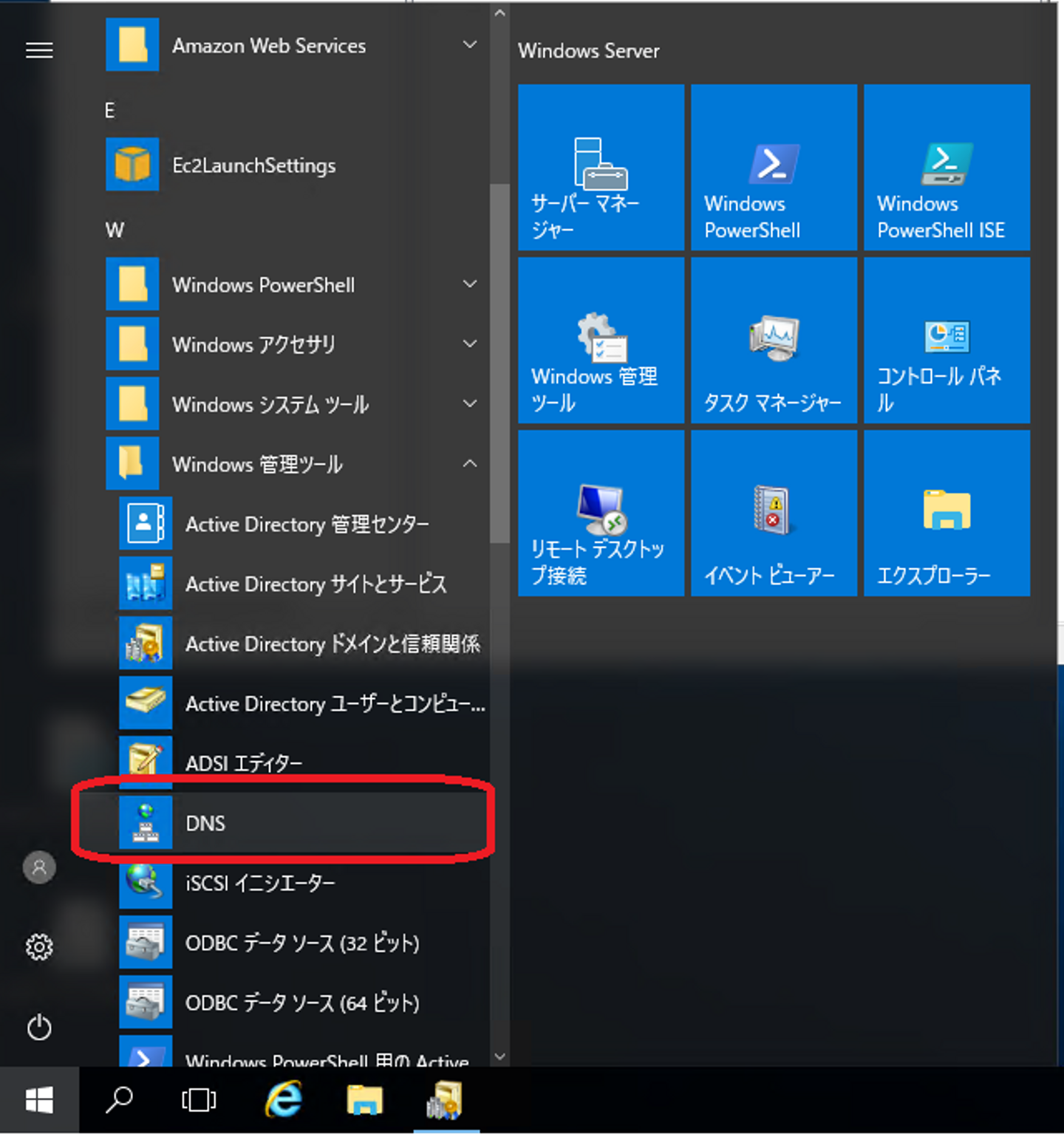Launch the Ec2LaunchSettings icon
Image resolution: width=1064 pixels, height=1137 pixels.
coord(132,165)
